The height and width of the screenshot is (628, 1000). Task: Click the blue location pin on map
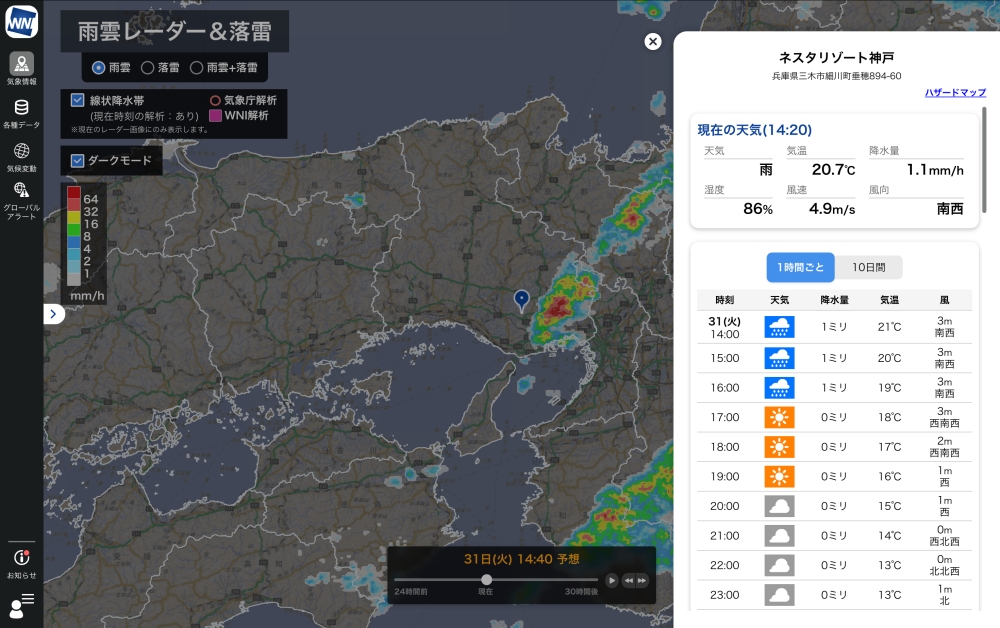click(x=521, y=299)
